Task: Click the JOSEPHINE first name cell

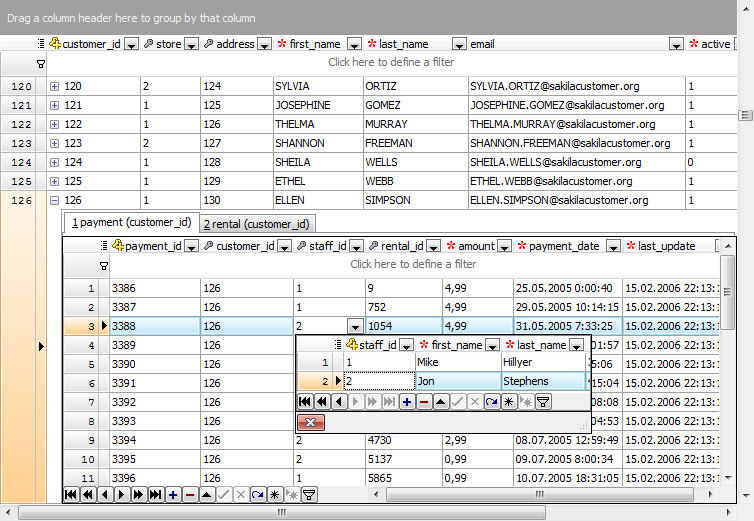Action: click(318, 105)
